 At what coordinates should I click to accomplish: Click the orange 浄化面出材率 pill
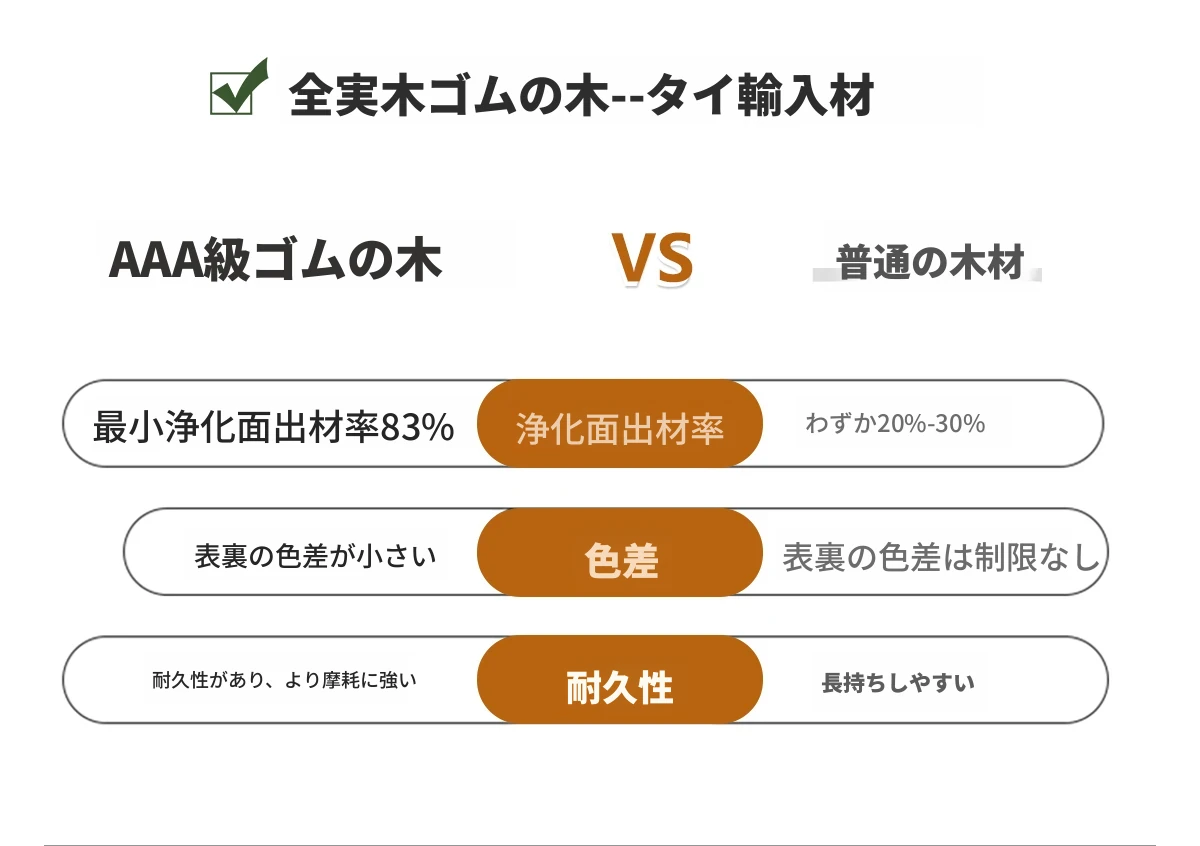(620, 424)
